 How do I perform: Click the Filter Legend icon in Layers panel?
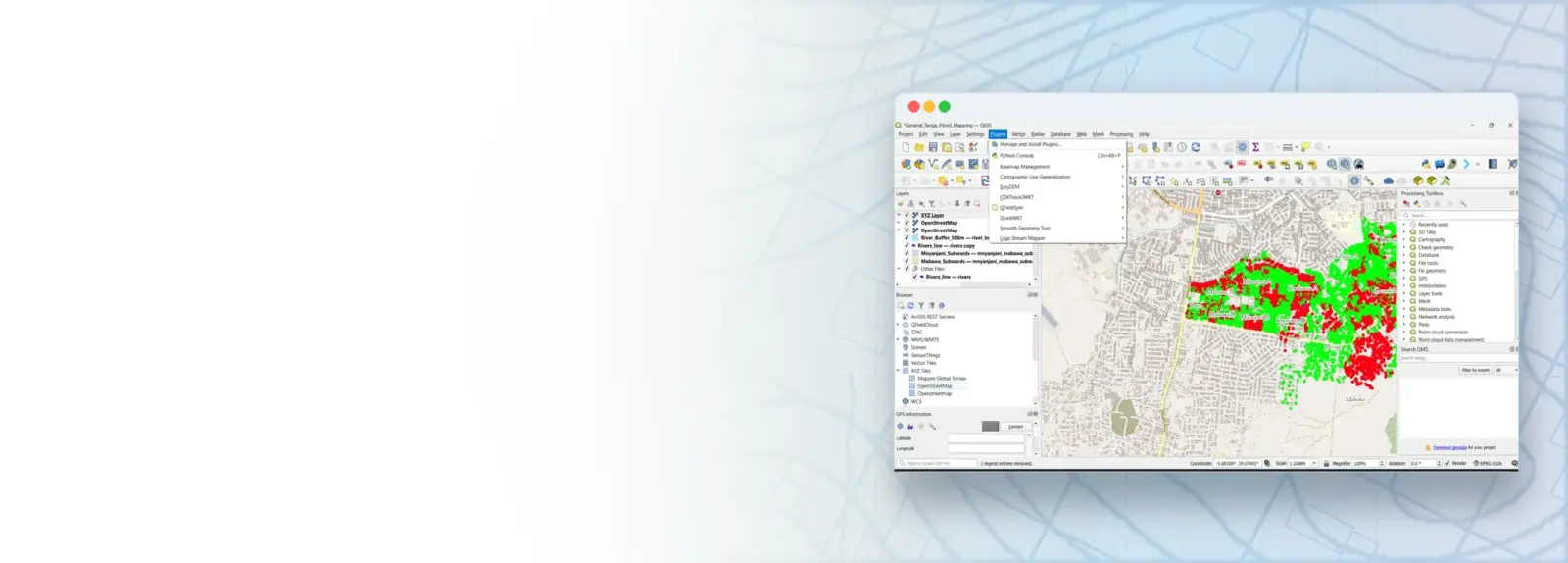[x=931, y=204]
